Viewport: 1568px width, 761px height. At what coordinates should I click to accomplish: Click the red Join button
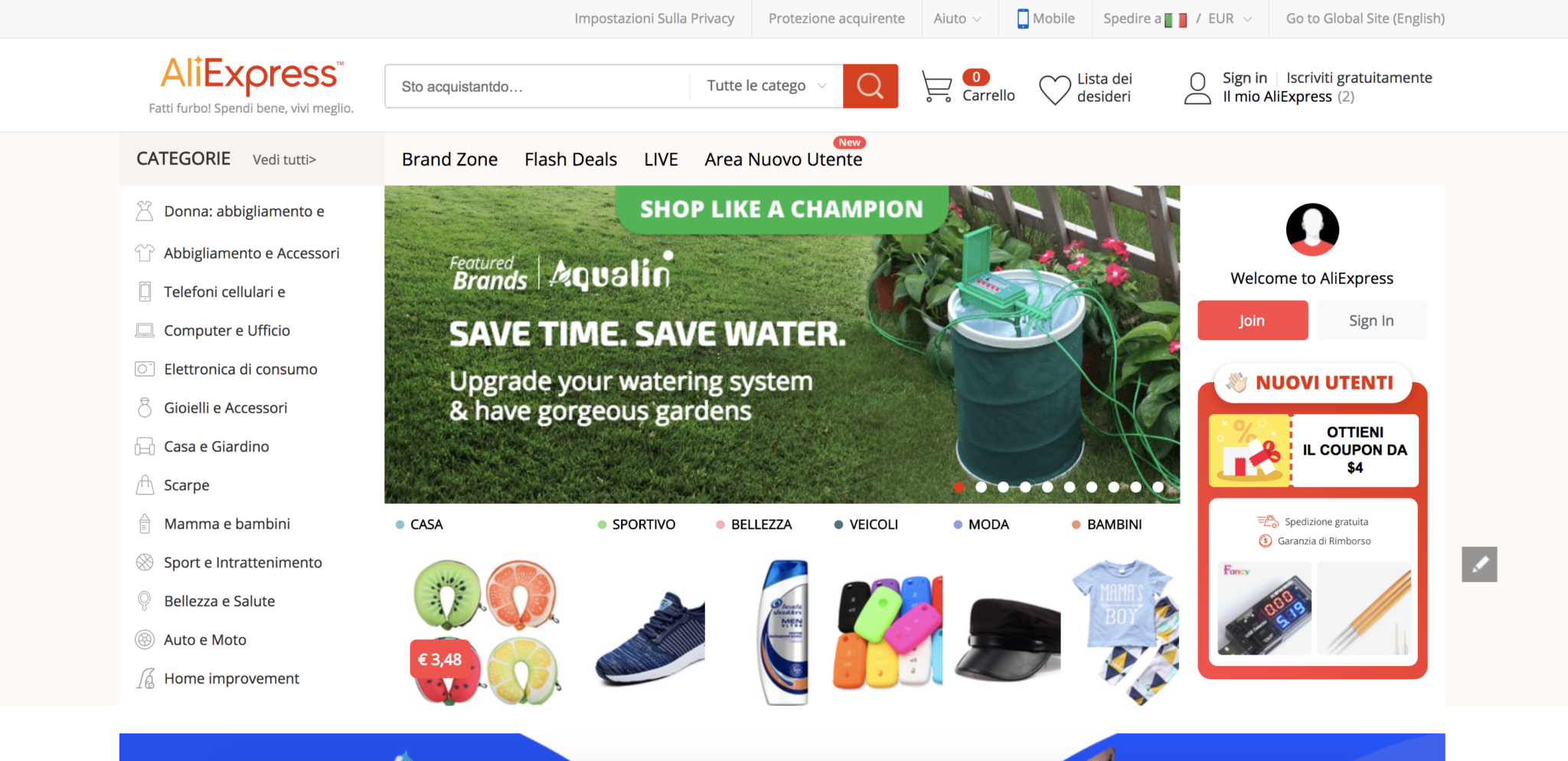coord(1253,320)
